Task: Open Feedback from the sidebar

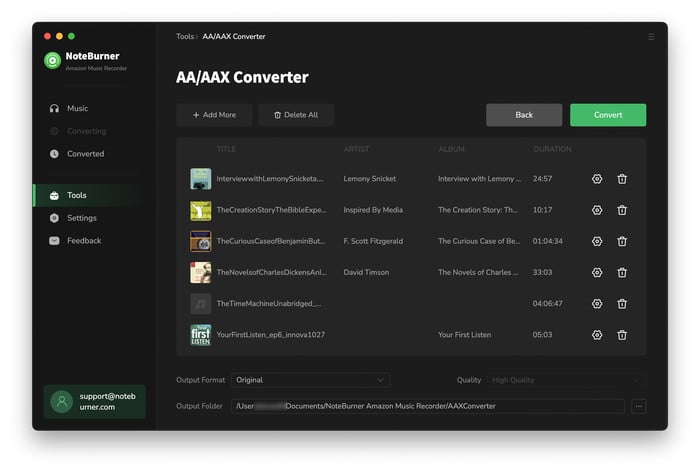Action: point(84,241)
